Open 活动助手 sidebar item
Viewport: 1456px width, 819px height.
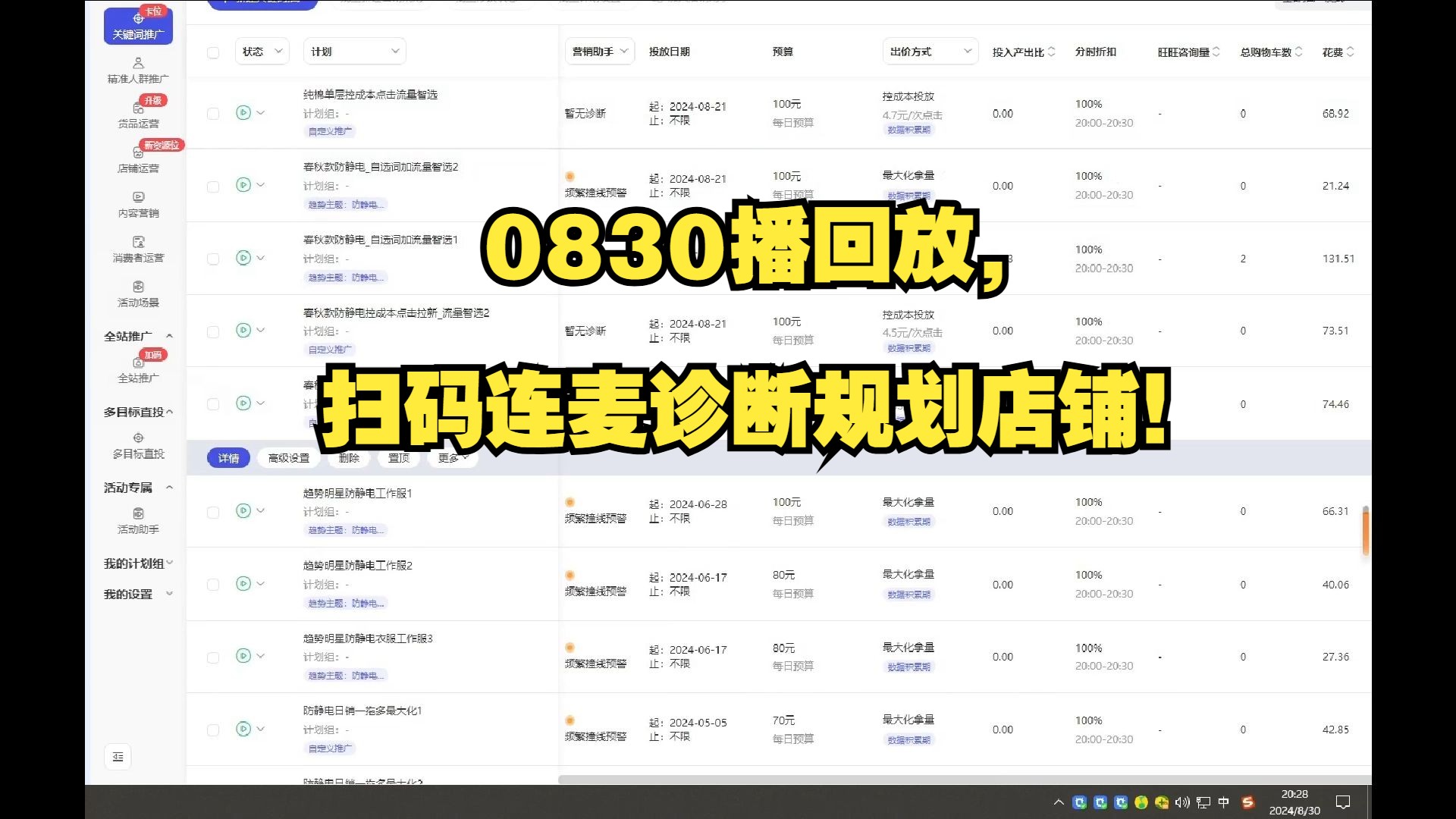[x=138, y=521]
